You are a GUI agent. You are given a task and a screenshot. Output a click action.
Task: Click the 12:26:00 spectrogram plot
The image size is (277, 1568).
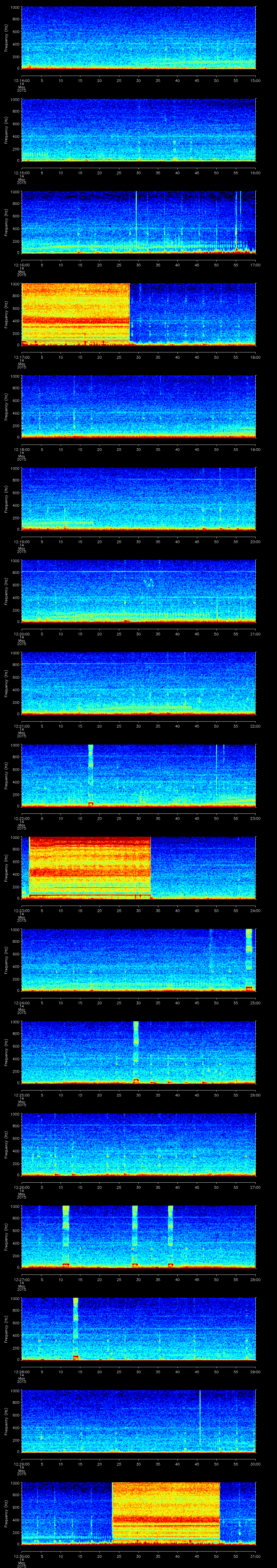tap(139, 1144)
